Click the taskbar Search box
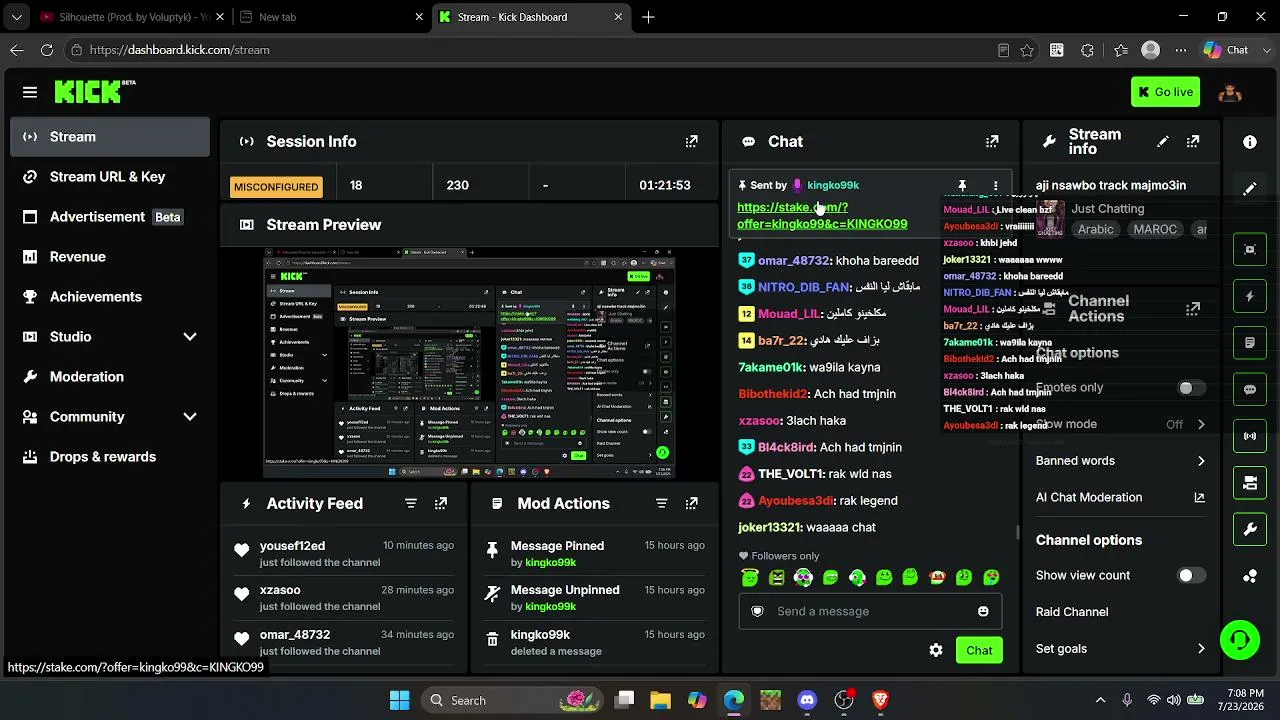Screen dimensions: 1280x720 [x=514, y=700]
